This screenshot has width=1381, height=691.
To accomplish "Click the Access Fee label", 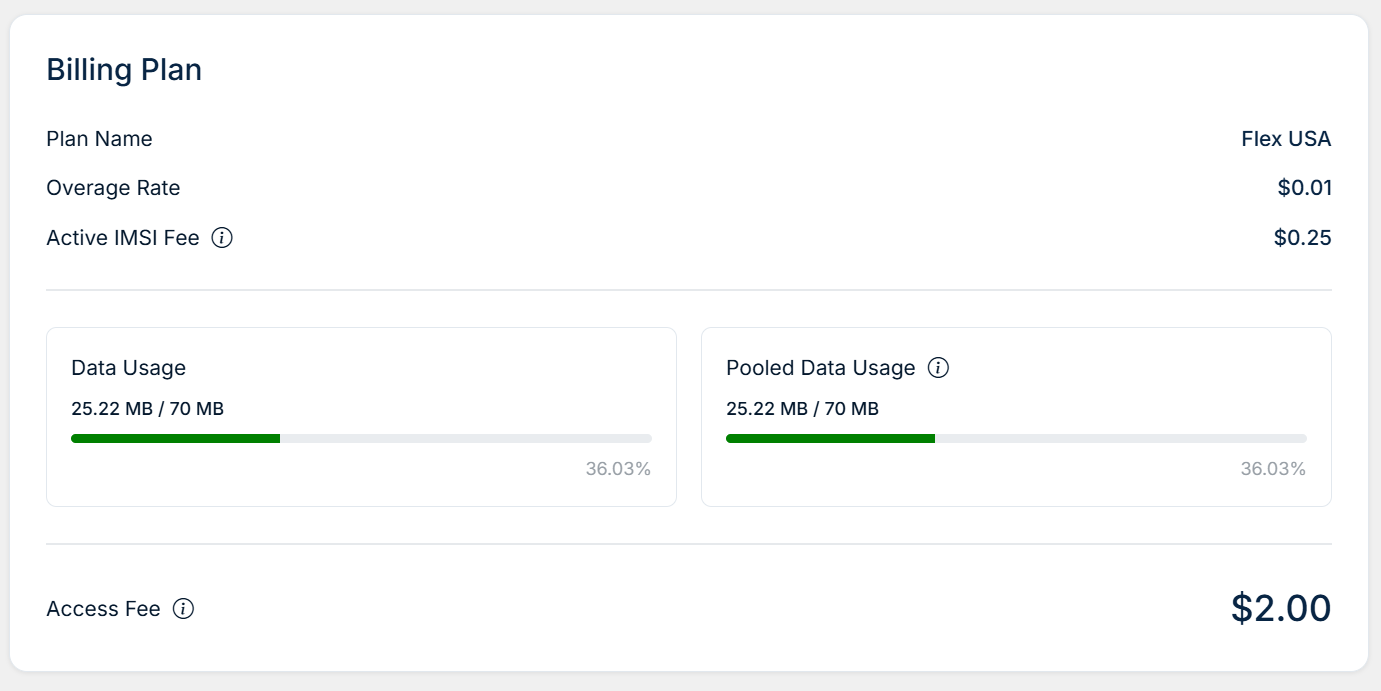I will pos(103,609).
